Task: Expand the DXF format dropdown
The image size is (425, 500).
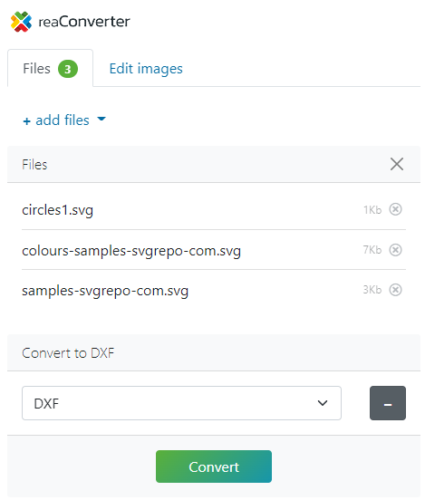Action: [x=182, y=403]
